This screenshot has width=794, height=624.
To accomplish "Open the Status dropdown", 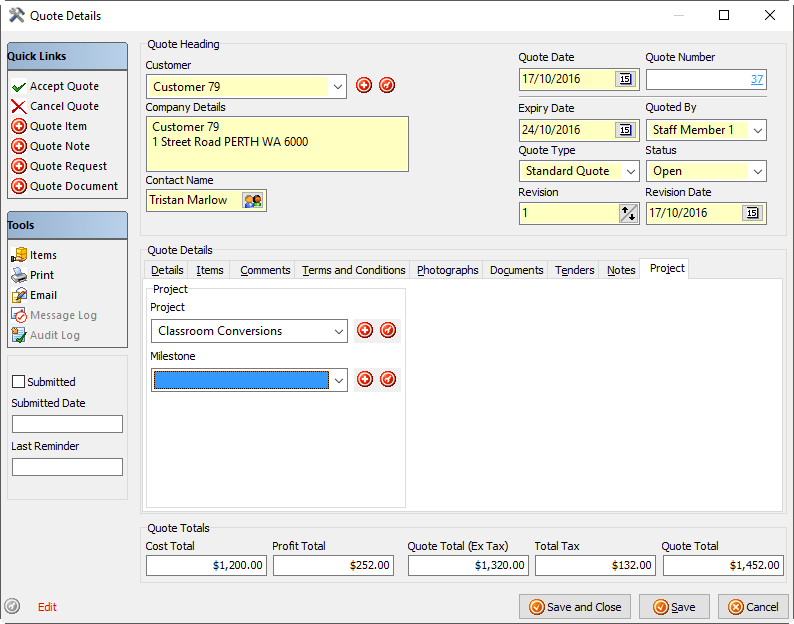I will point(757,172).
